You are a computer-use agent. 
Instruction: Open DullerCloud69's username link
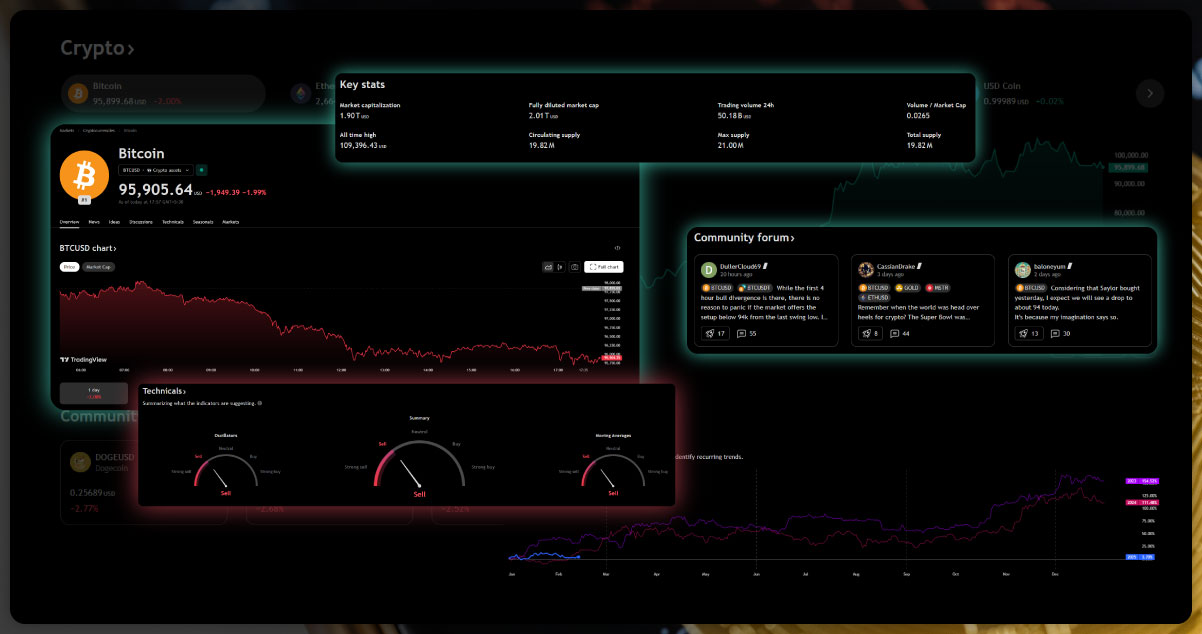741,266
